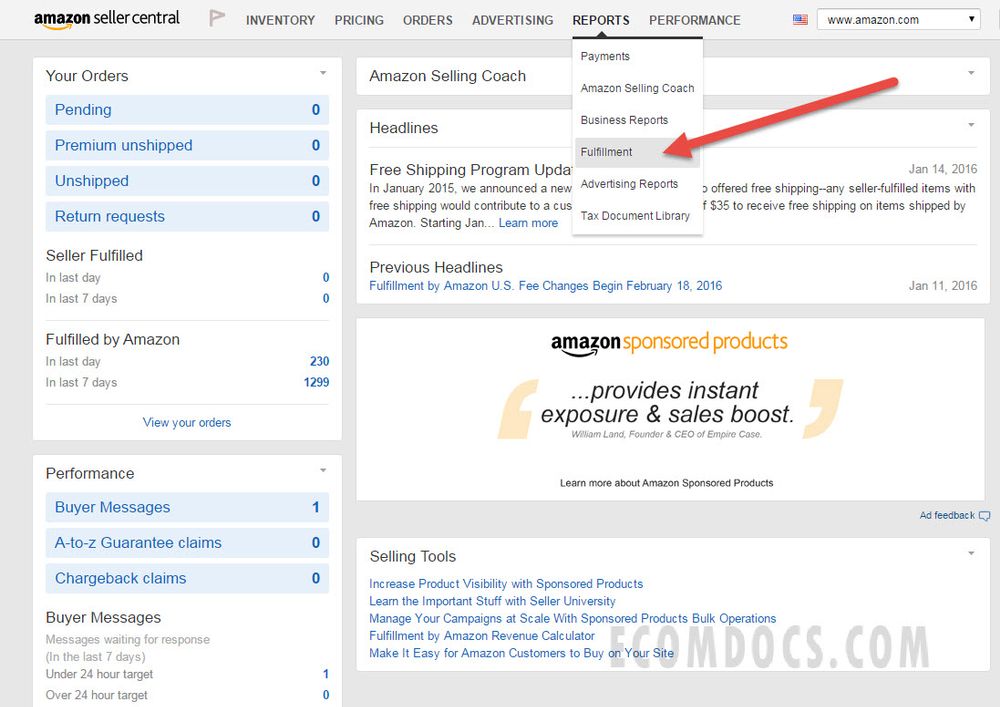Open Make It Easy for Amazon Customers link
The height and width of the screenshot is (707, 1000).
tap(521, 653)
